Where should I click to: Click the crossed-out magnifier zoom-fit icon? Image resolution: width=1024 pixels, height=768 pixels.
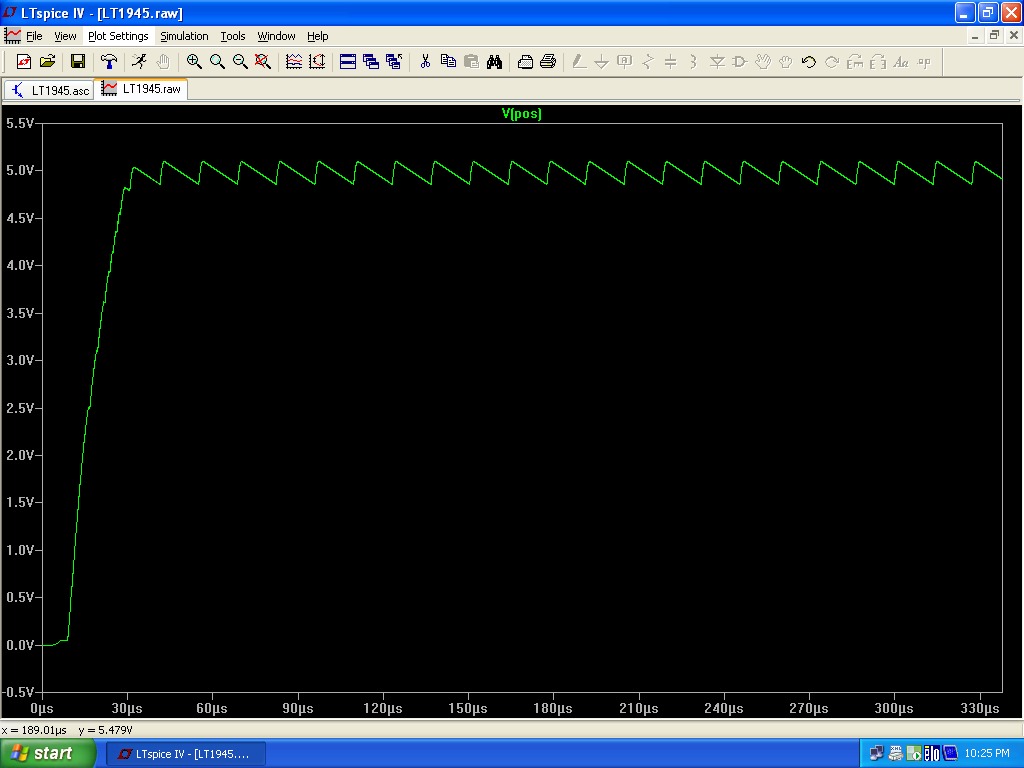pyautogui.click(x=263, y=61)
